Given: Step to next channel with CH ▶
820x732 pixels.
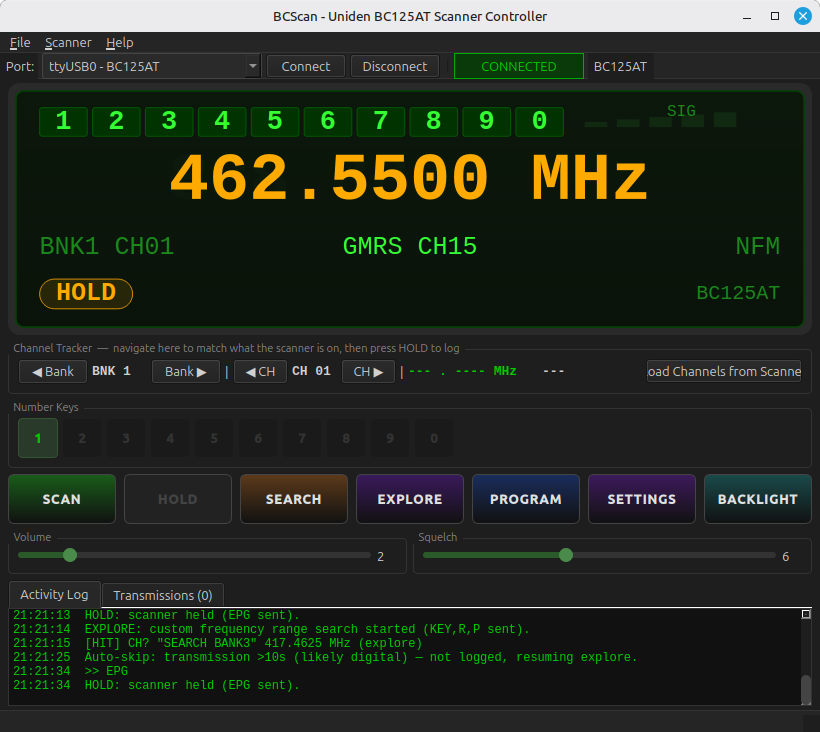Looking at the screenshot, I should coord(368,372).
